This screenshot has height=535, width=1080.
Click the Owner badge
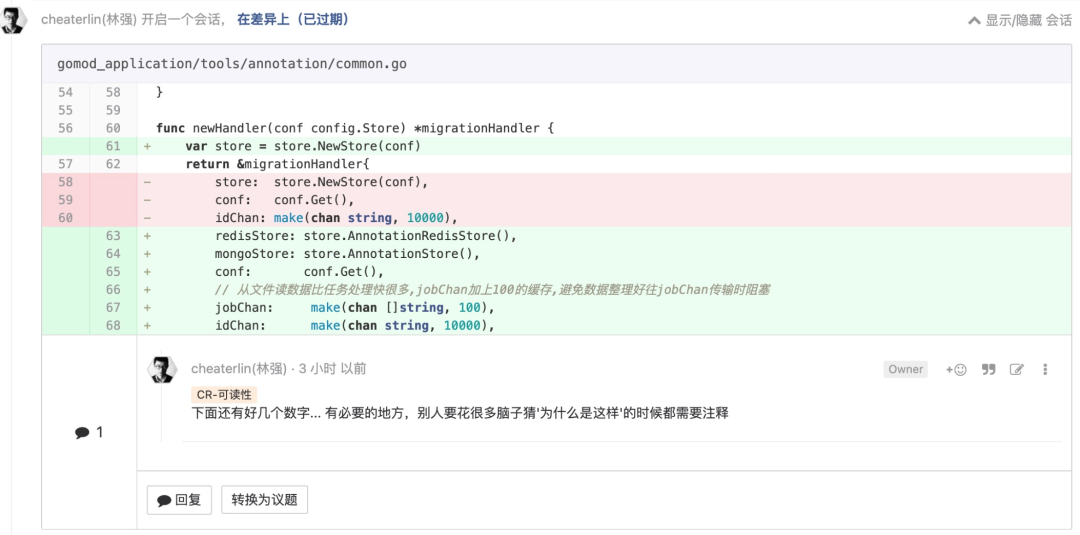[x=905, y=369]
